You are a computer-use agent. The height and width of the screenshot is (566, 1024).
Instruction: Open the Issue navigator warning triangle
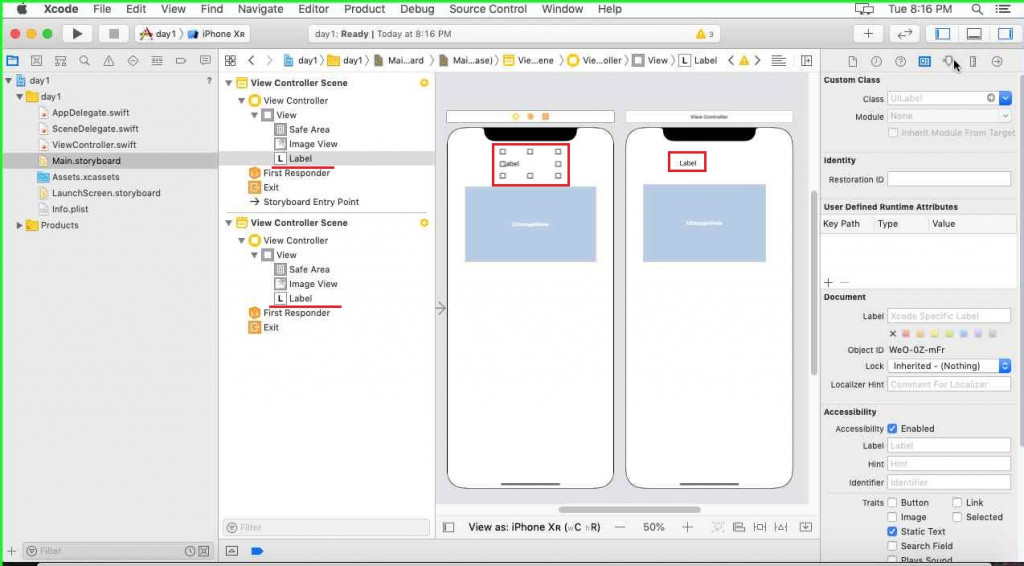pos(108,61)
